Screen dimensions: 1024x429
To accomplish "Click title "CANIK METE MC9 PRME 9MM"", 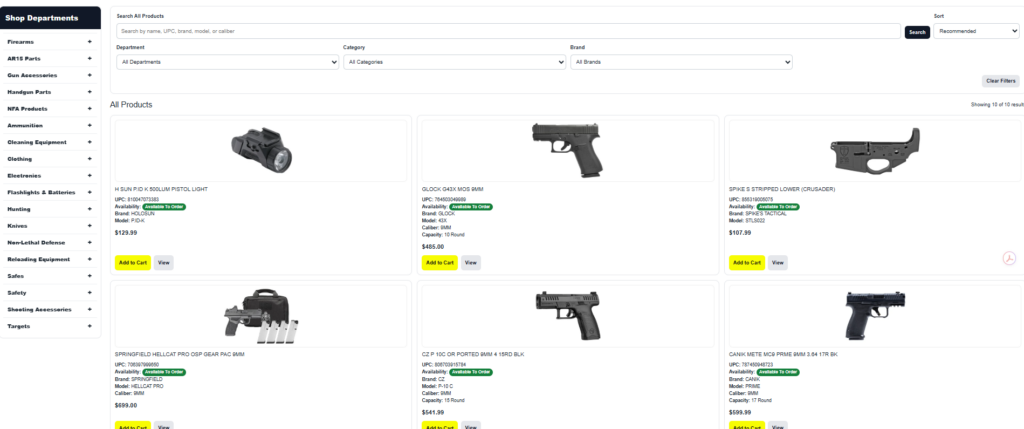I will [x=782, y=355].
